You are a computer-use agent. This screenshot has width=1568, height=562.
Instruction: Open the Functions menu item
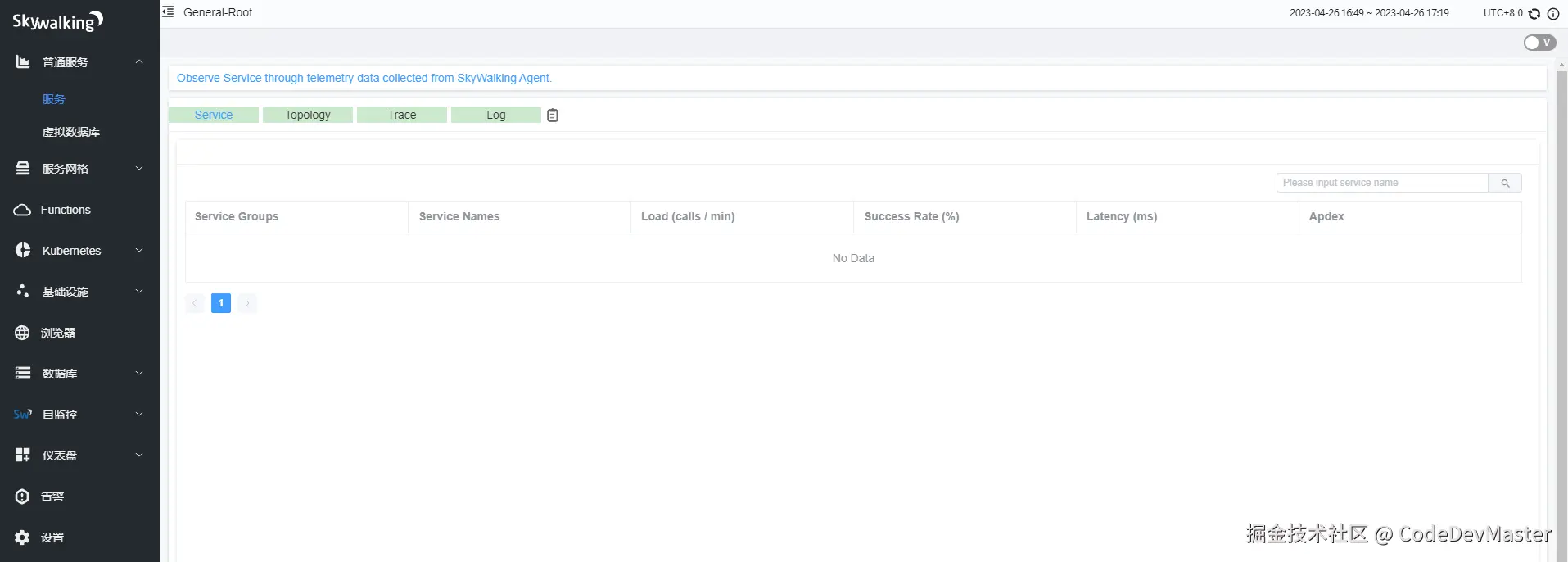66,210
